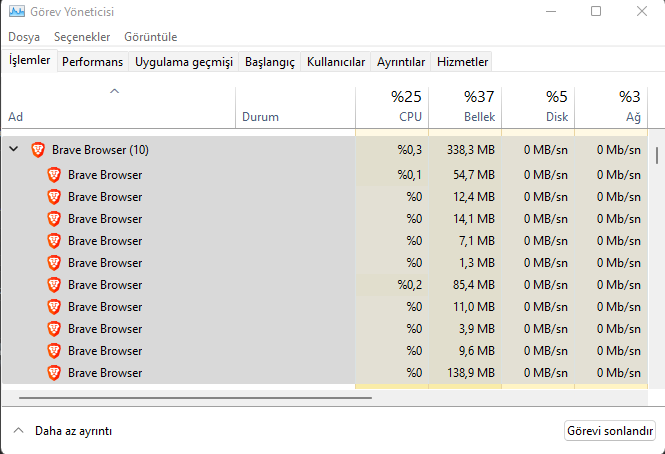Click the Task Manager app icon in title bar
This screenshot has width=665, height=454.
click(x=15, y=12)
